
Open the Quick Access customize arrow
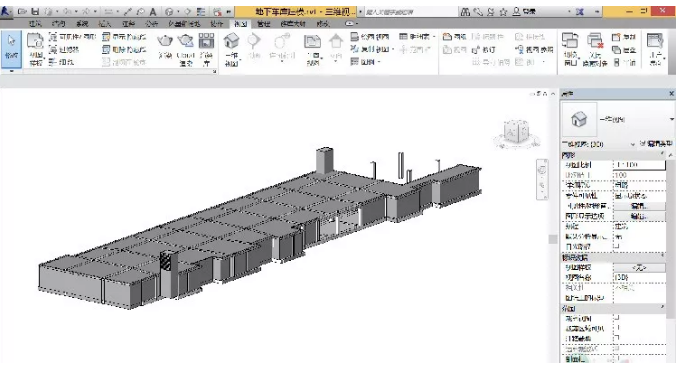(x=229, y=12)
